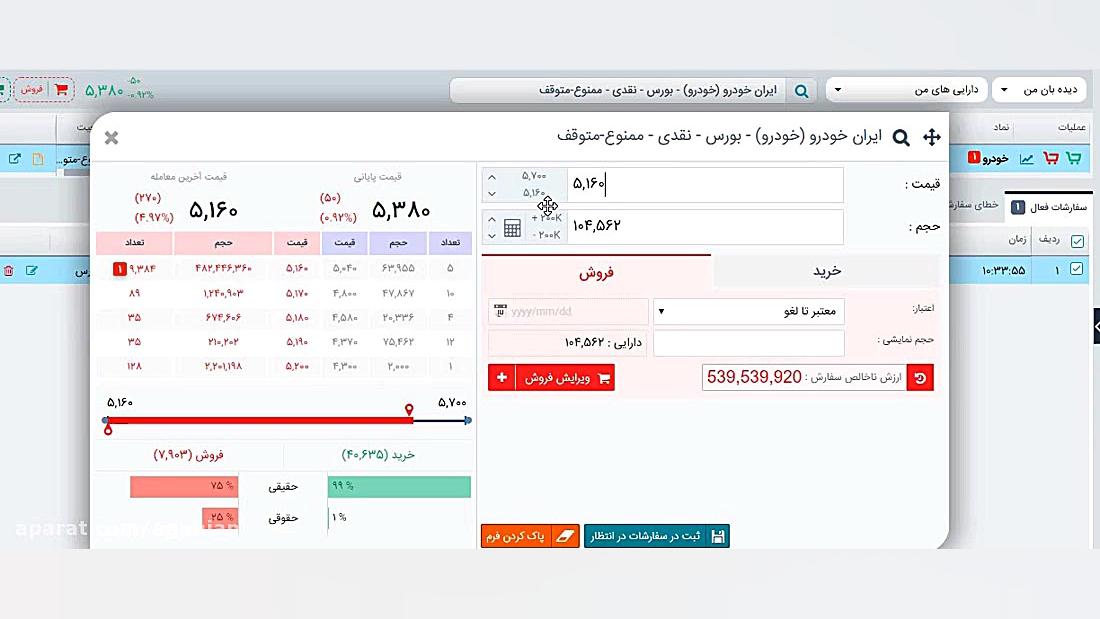Click the search button beside the symbol search bar

pyautogui.click(x=801, y=91)
